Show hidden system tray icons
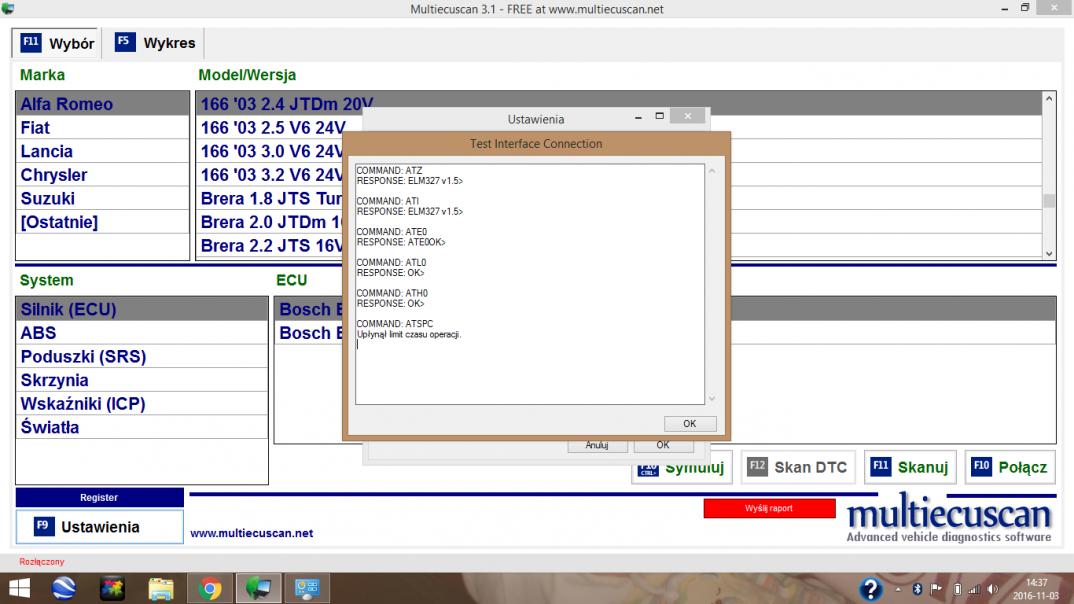 click(898, 589)
